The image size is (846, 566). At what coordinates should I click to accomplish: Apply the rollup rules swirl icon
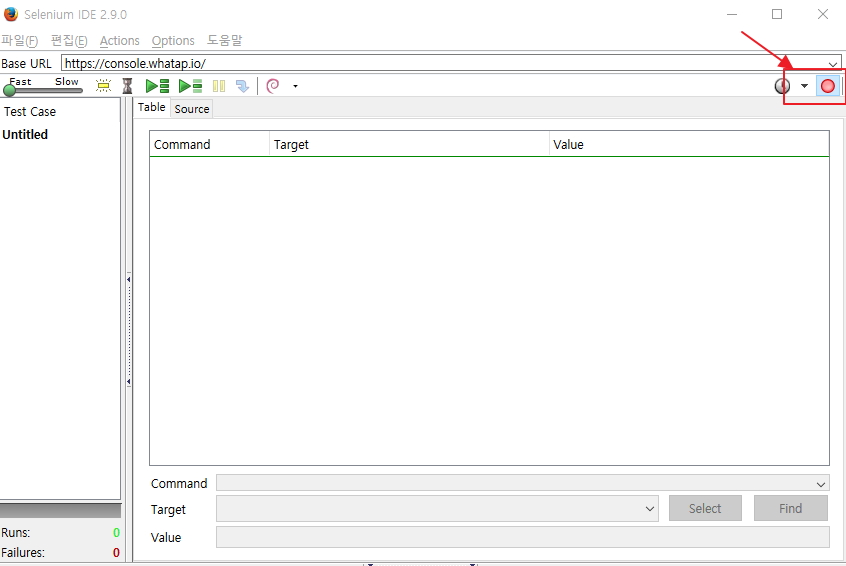click(x=273, y=86)
